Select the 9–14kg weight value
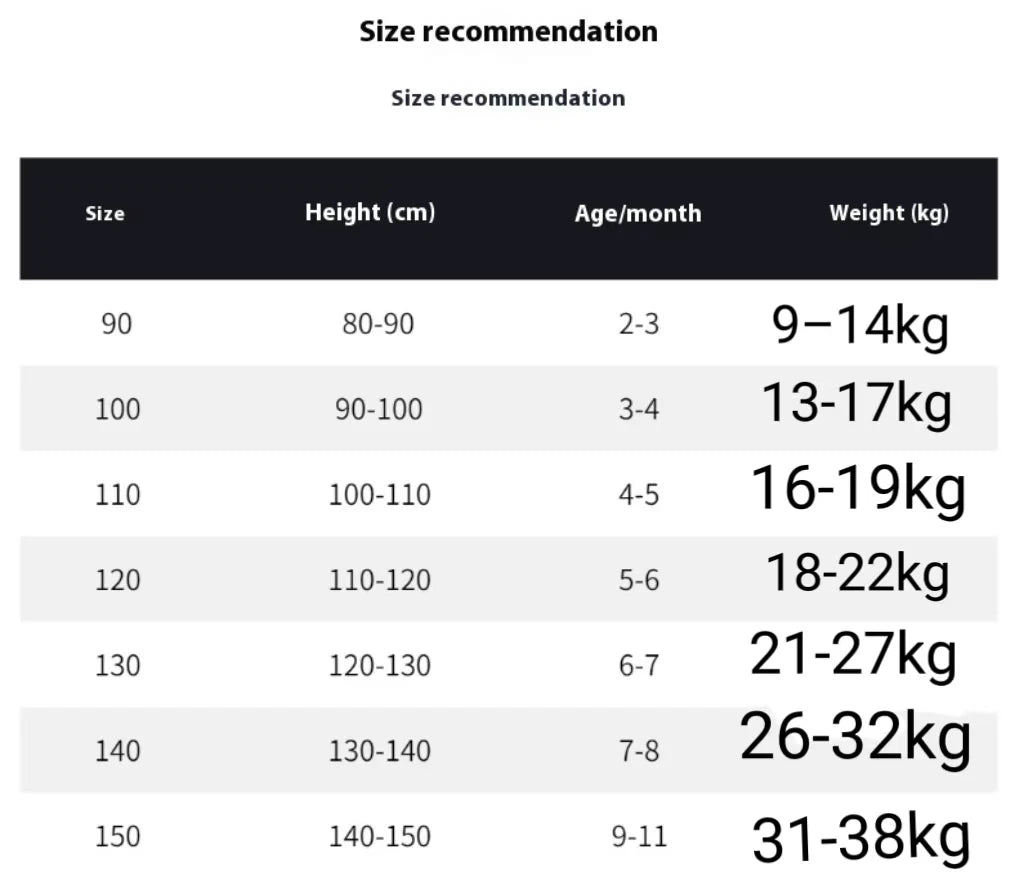Screen dimensions: 1024x894 point(860,325)
